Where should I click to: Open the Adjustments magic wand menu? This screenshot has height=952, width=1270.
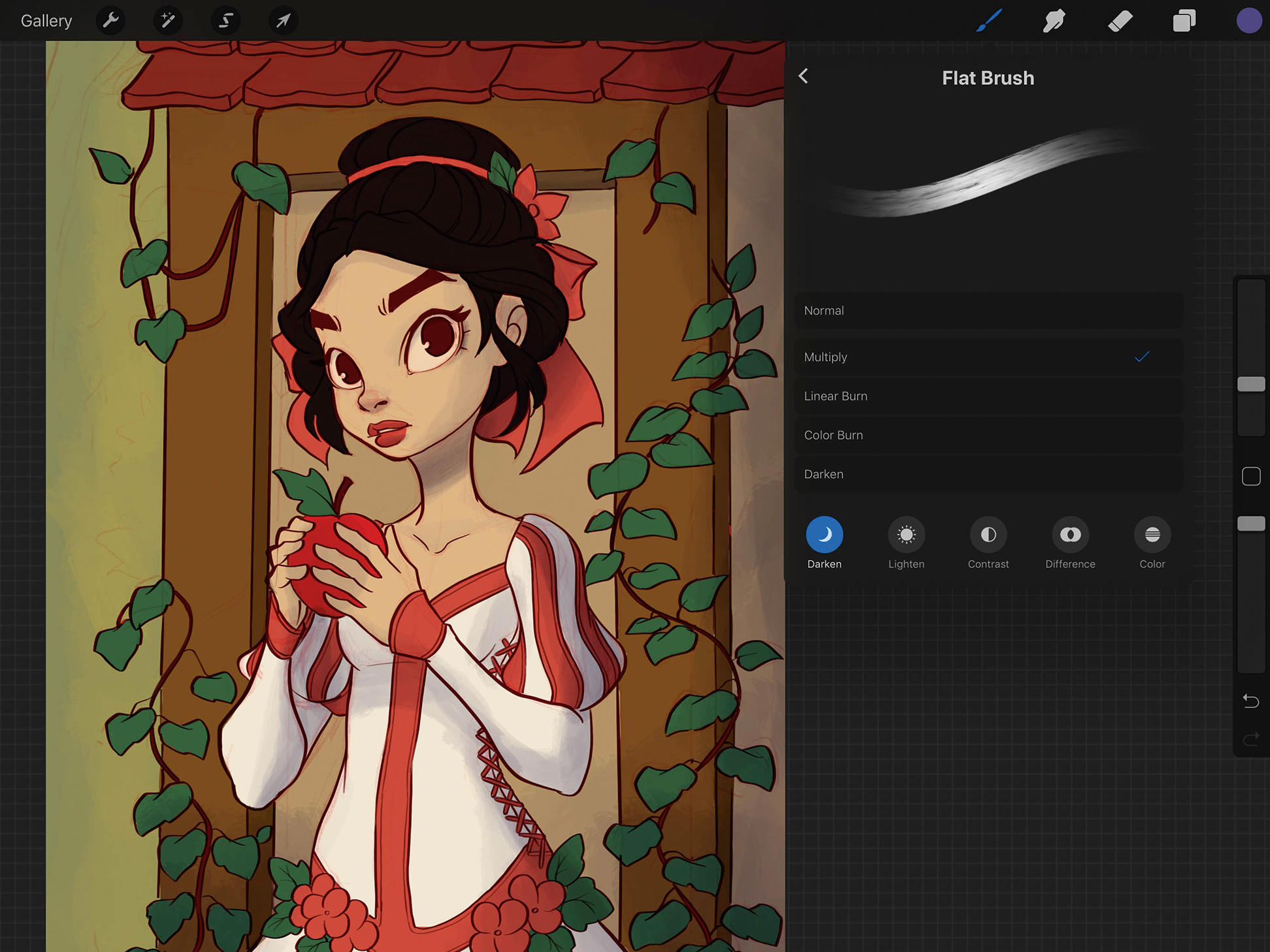[168, 21]
